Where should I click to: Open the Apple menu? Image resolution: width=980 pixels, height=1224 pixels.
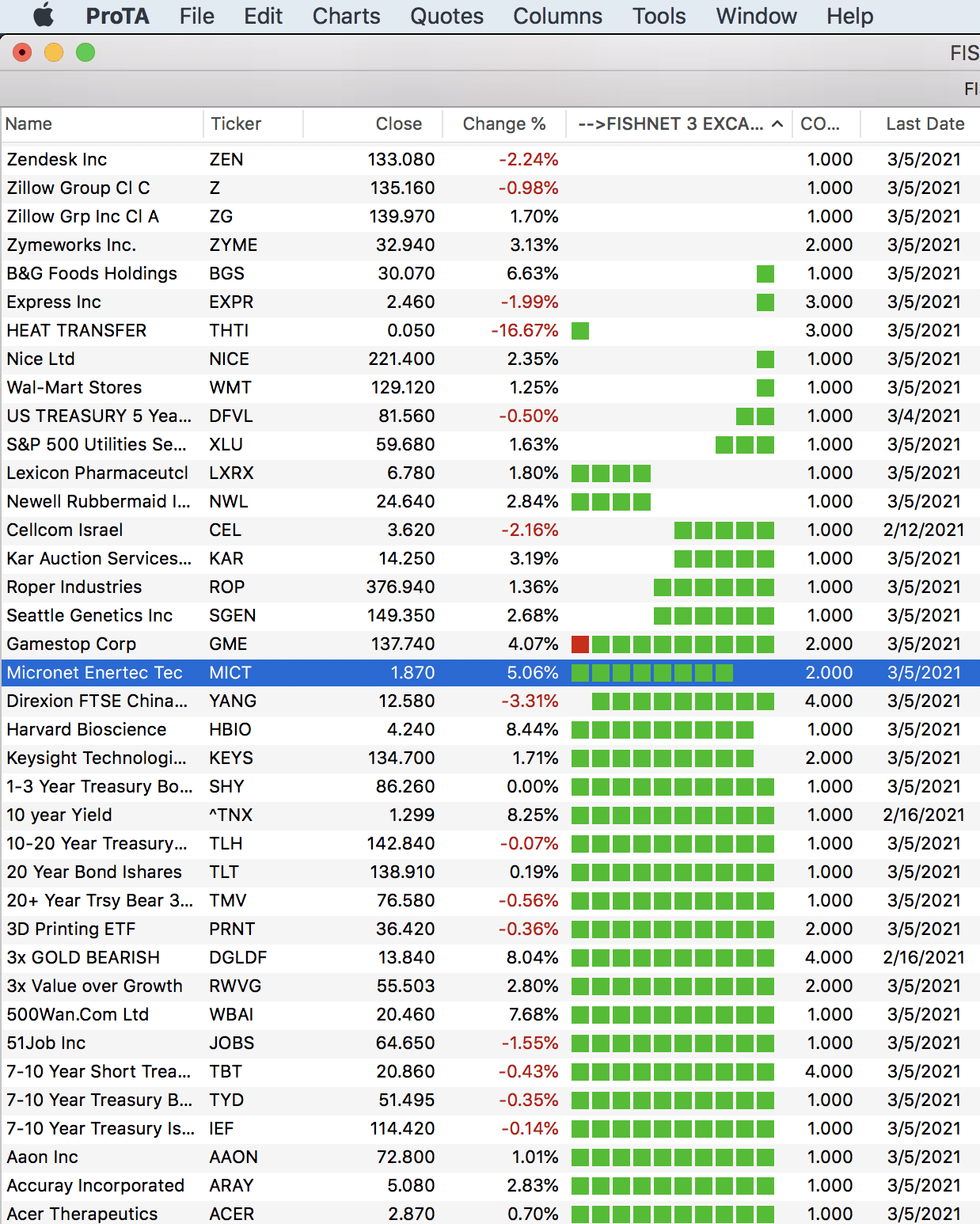click(x=44, y=15)
